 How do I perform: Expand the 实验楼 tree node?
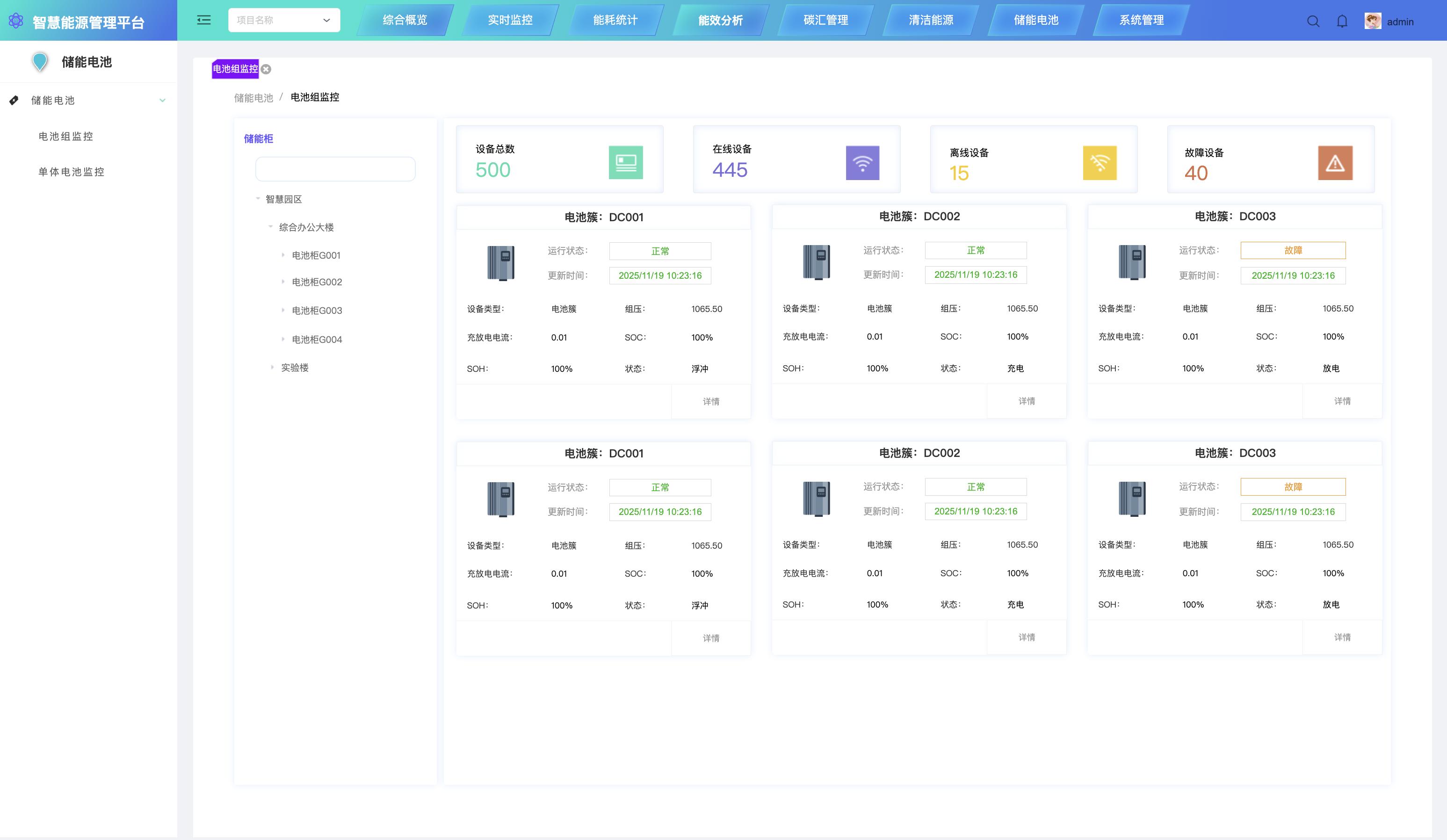(272, 367)
